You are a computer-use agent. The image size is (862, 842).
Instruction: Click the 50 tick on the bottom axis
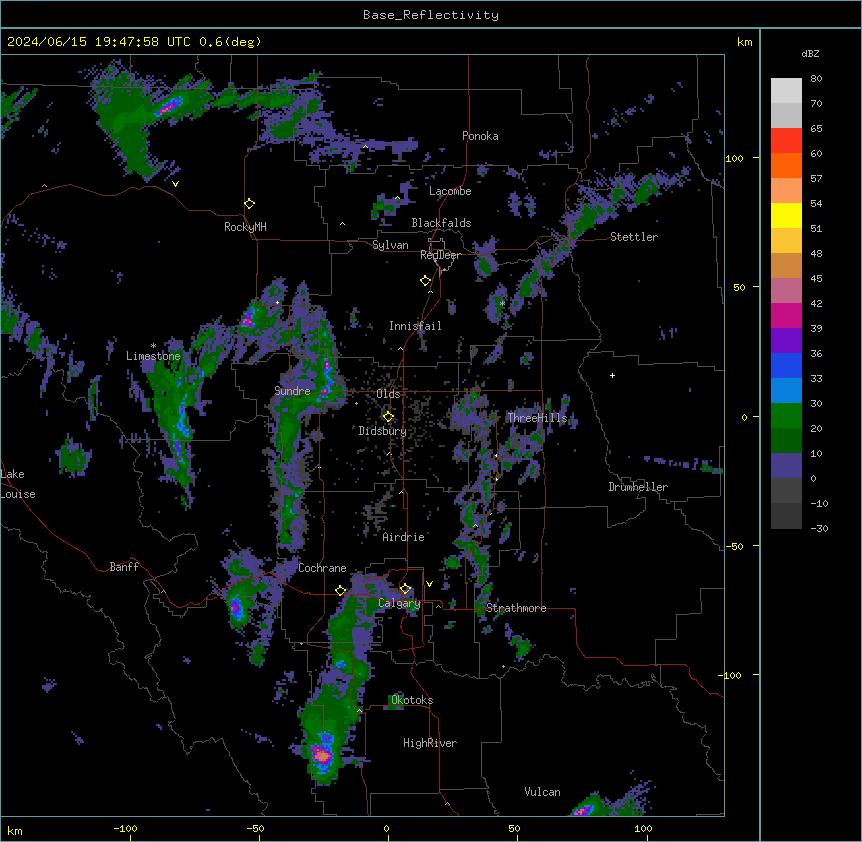pyautogui.click(x=514, y=828)
